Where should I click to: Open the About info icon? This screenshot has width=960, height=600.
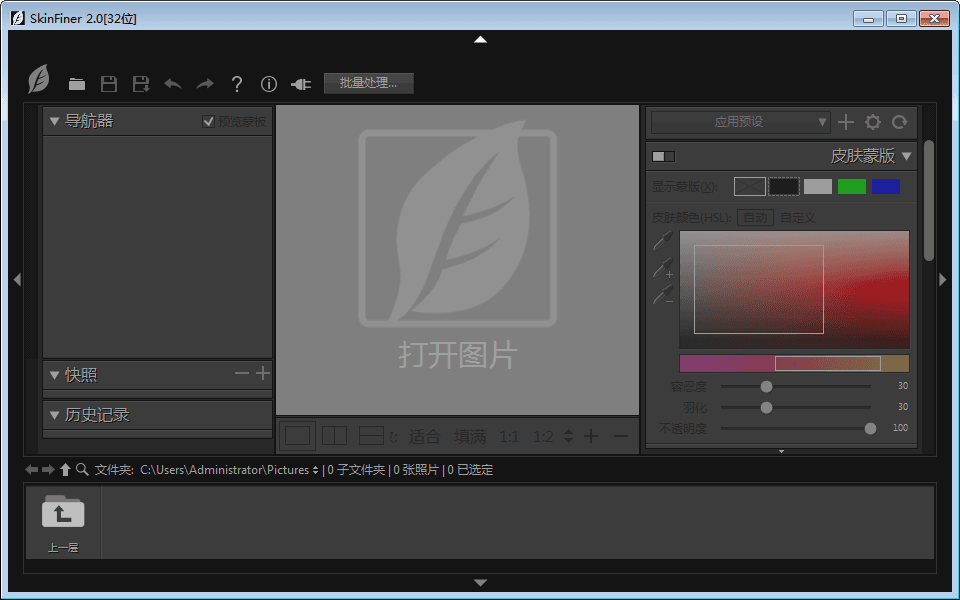(269, 84)
